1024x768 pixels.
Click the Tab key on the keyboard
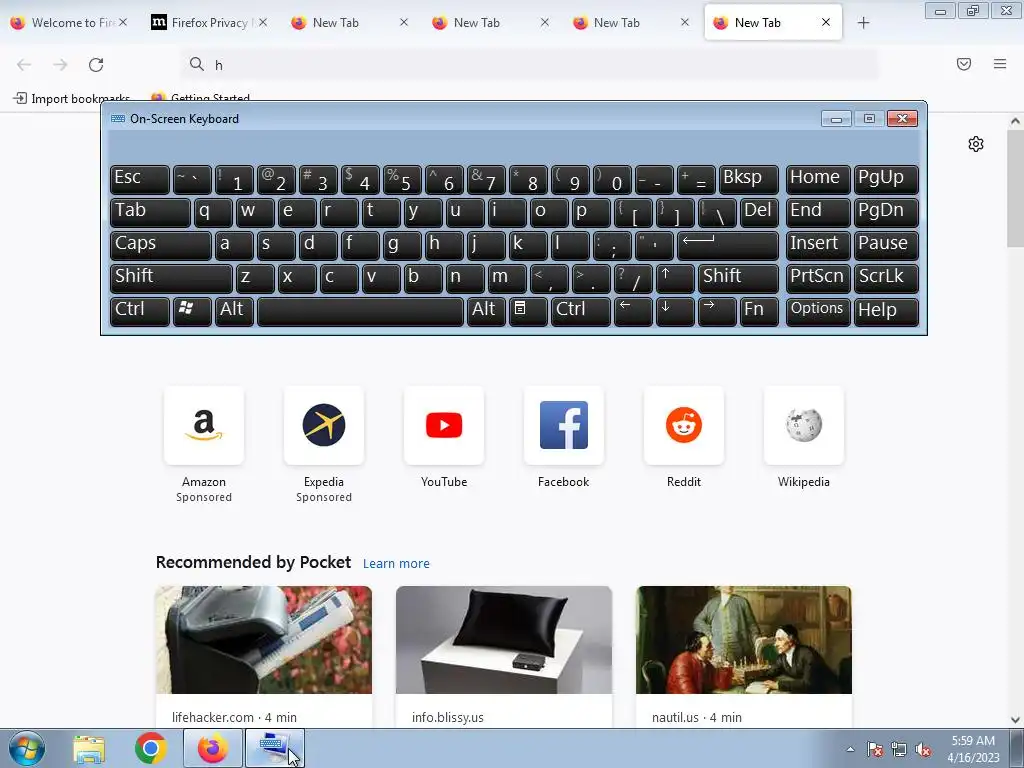150,212
